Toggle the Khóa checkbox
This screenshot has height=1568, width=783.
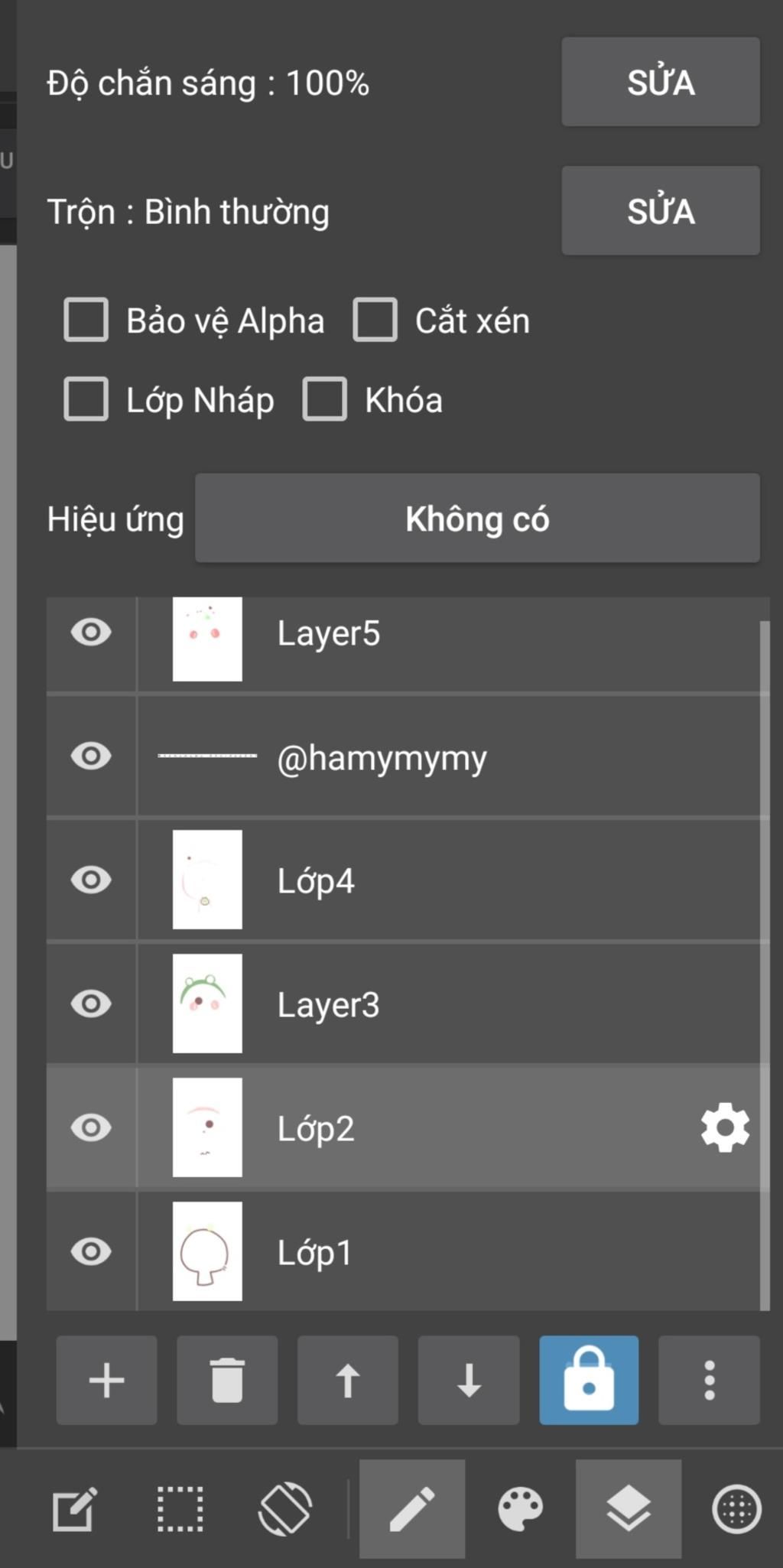point(325,399)
